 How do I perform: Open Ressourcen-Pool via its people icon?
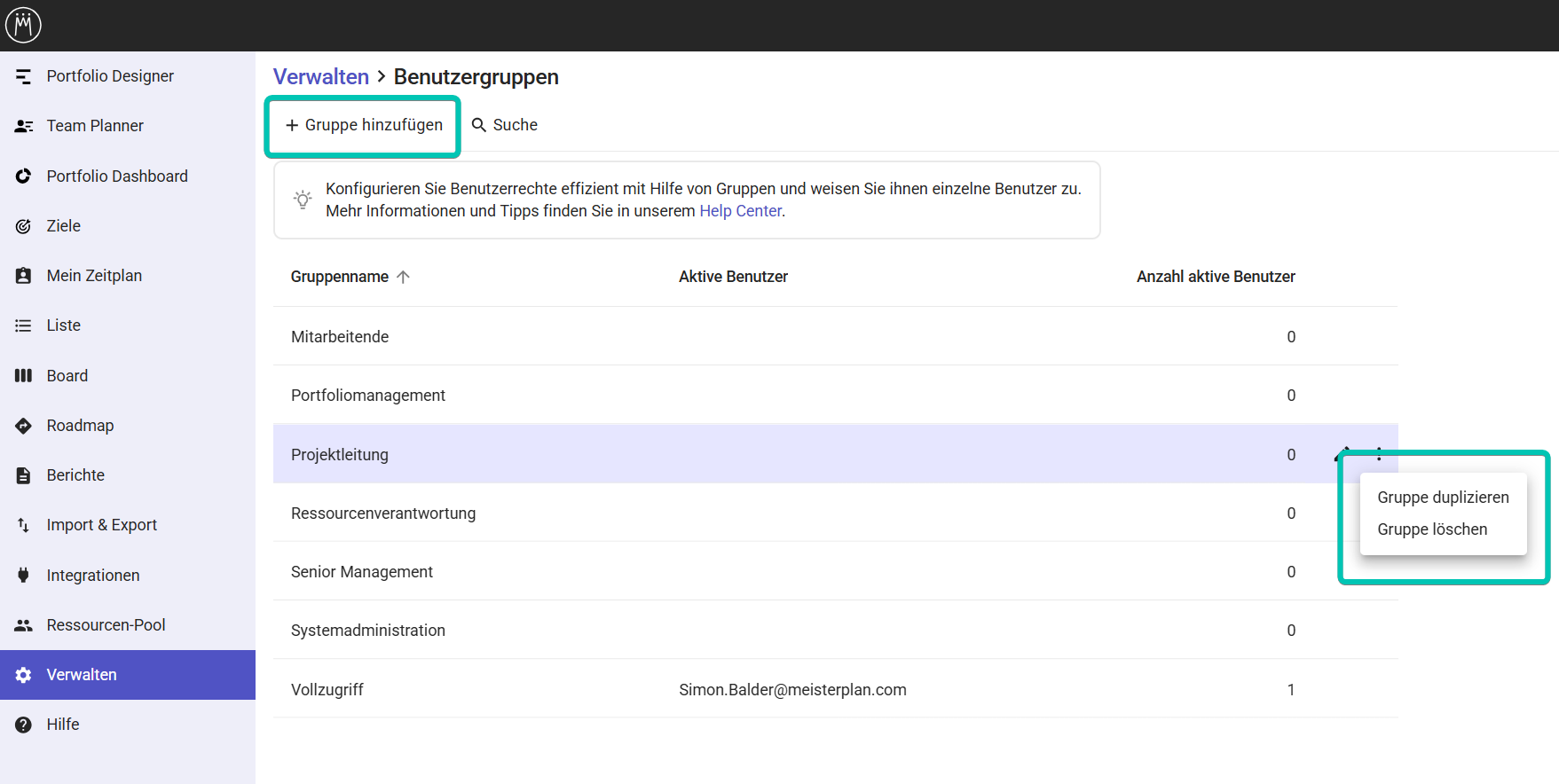point(24,625)
